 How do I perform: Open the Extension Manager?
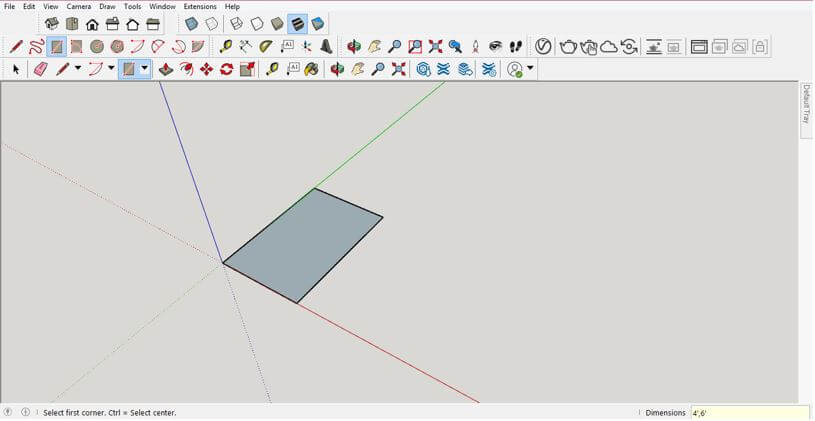pyautogui.click(x=489, y=69)
